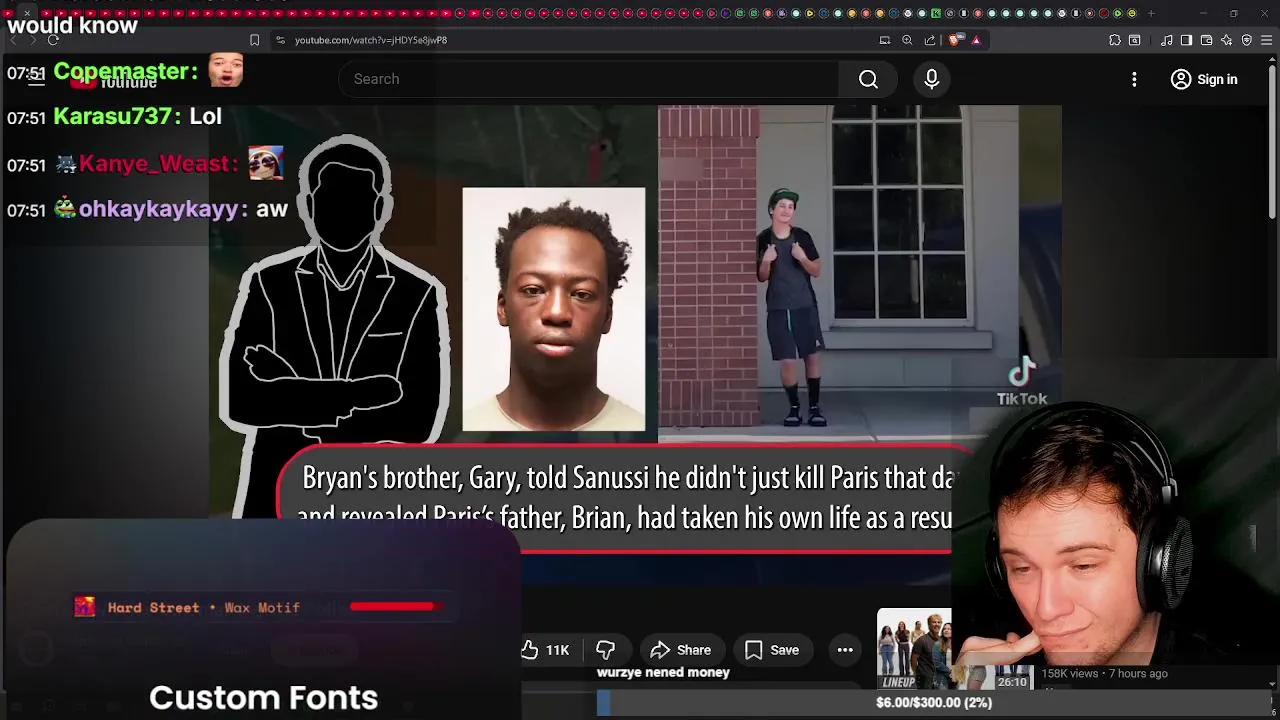This screenshot has height=720, width=1280.
Task: Open the YouTube guide hamburger menu
Action: tap(36, 79)
